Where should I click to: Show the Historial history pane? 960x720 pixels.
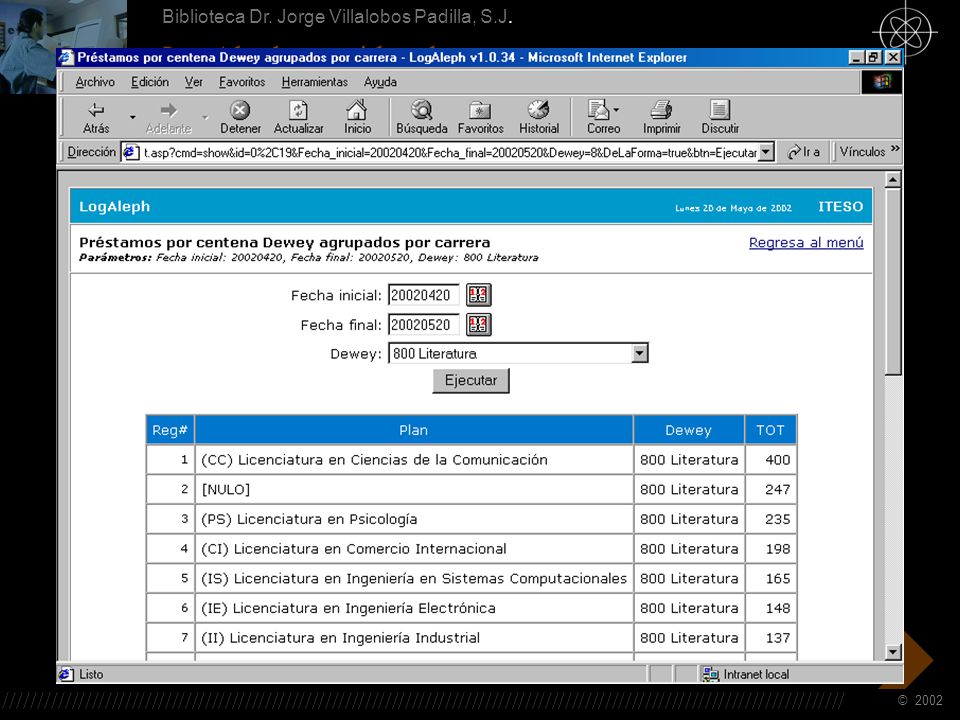tap(539, 117)
